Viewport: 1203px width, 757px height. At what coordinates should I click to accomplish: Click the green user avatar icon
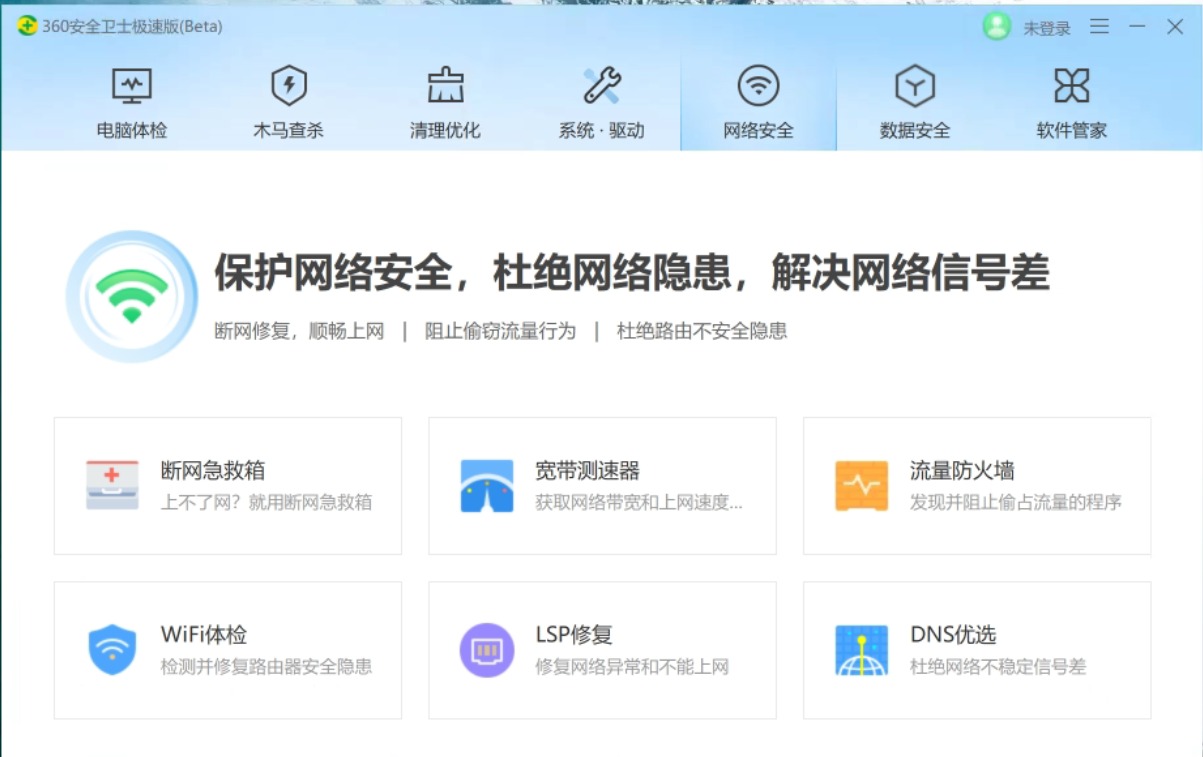click(997, 27)
